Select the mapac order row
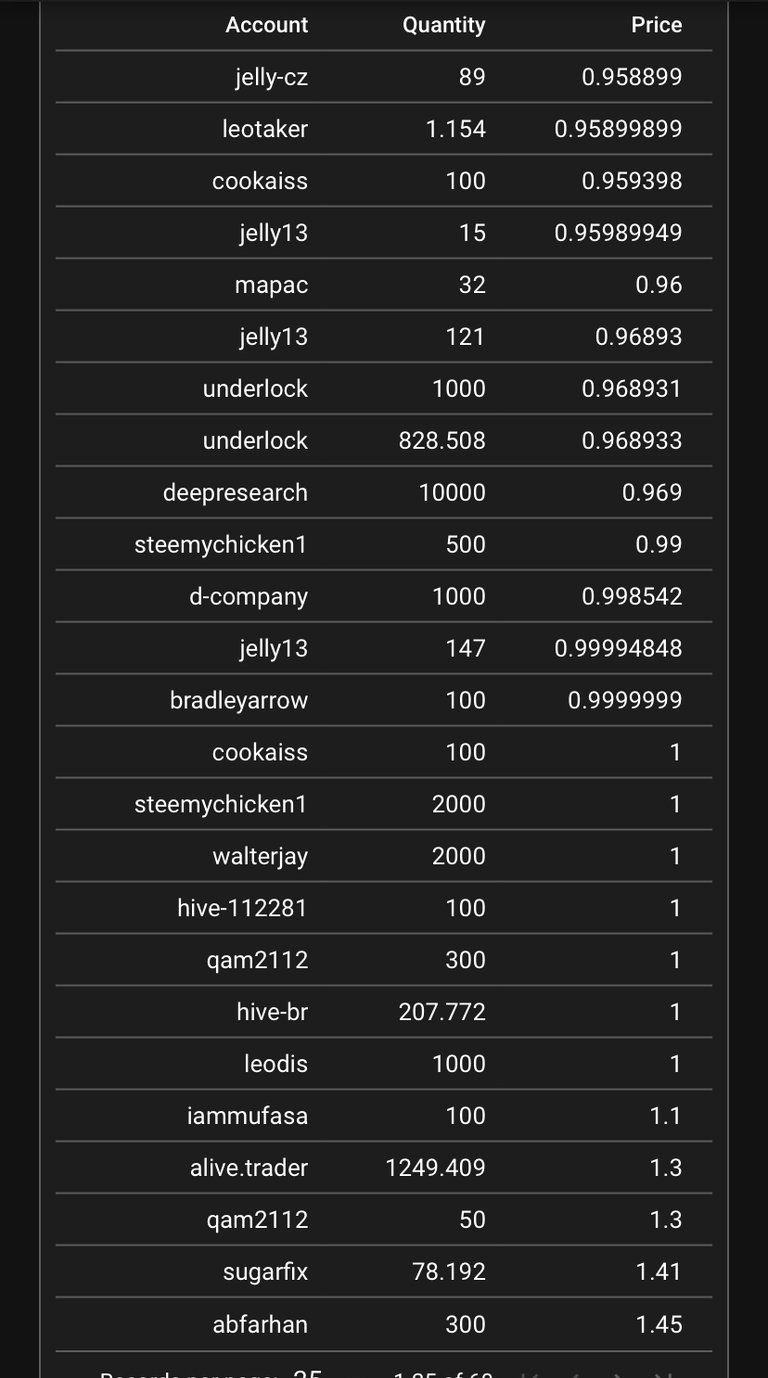The image size is (768, 1378). click(384, 285)
